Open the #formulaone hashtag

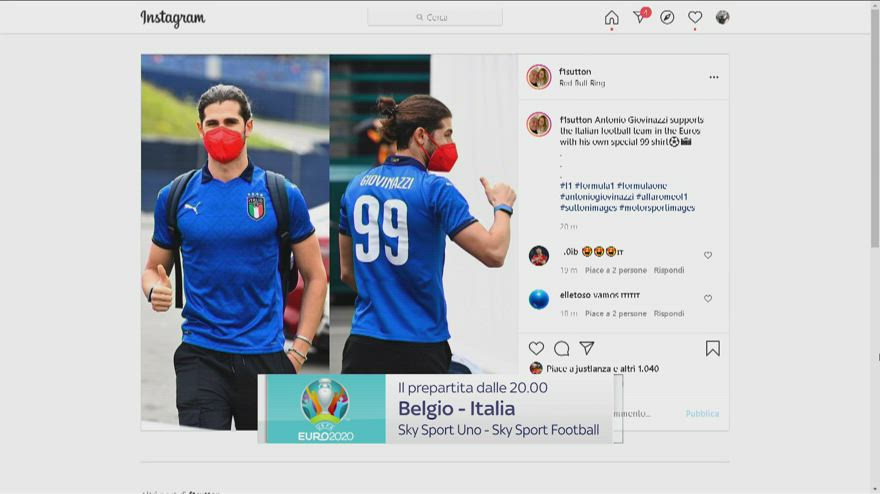[x=641, y=185]
